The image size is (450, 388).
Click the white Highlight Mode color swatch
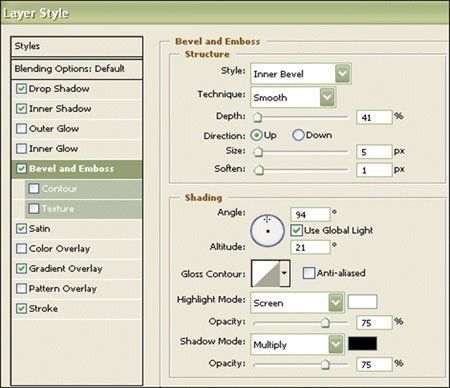pyautogui.click(x=363, y=302)
